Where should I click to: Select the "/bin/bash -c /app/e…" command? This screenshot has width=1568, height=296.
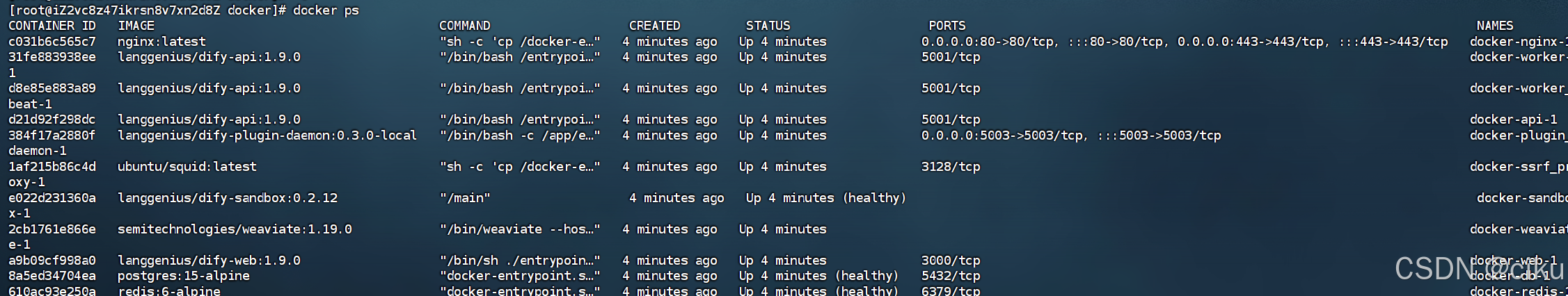520,135
